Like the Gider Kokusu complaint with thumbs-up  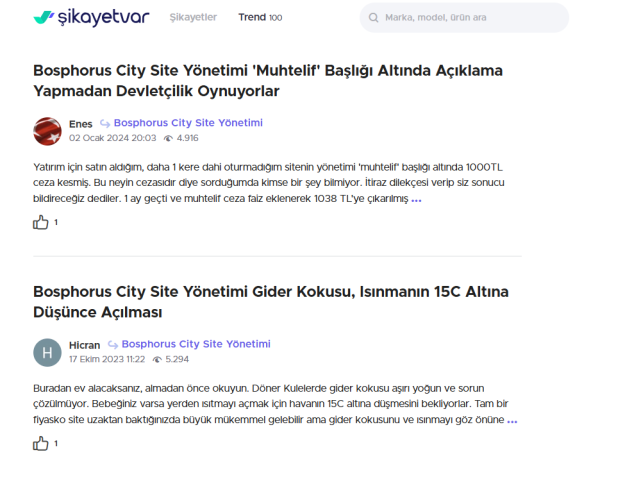[41, 443]
